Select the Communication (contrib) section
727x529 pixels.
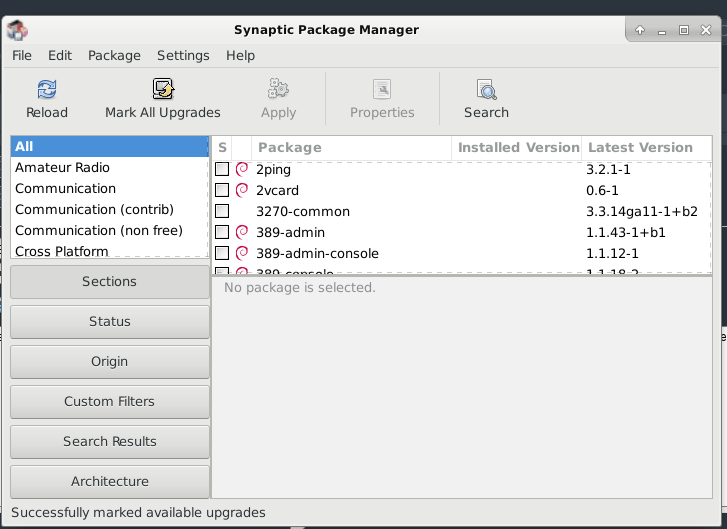(109, 210)
